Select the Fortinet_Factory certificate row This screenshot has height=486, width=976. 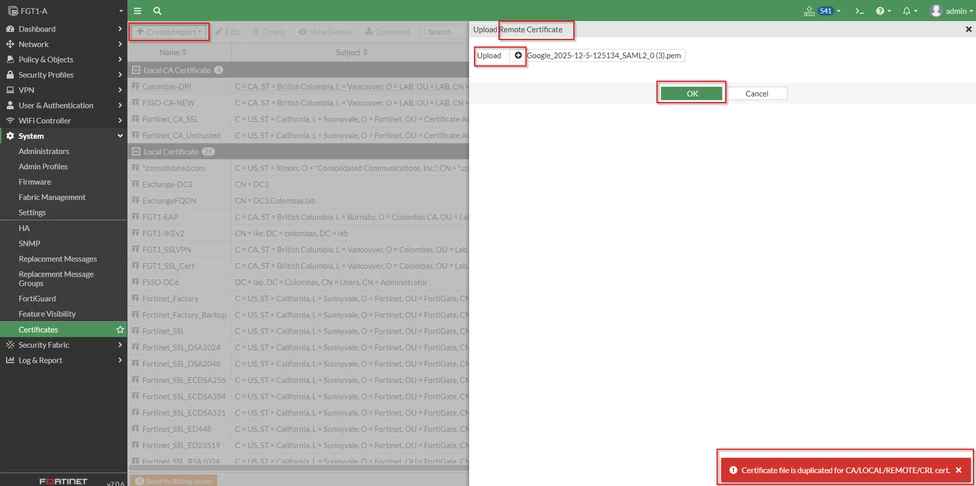(298, 298)
